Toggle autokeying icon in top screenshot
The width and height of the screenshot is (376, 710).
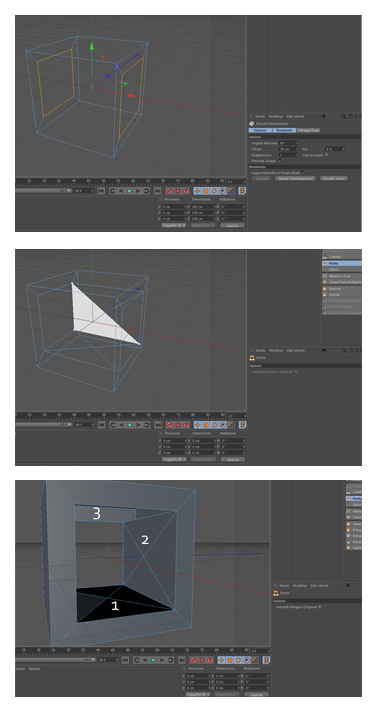[x=177, y=191]
